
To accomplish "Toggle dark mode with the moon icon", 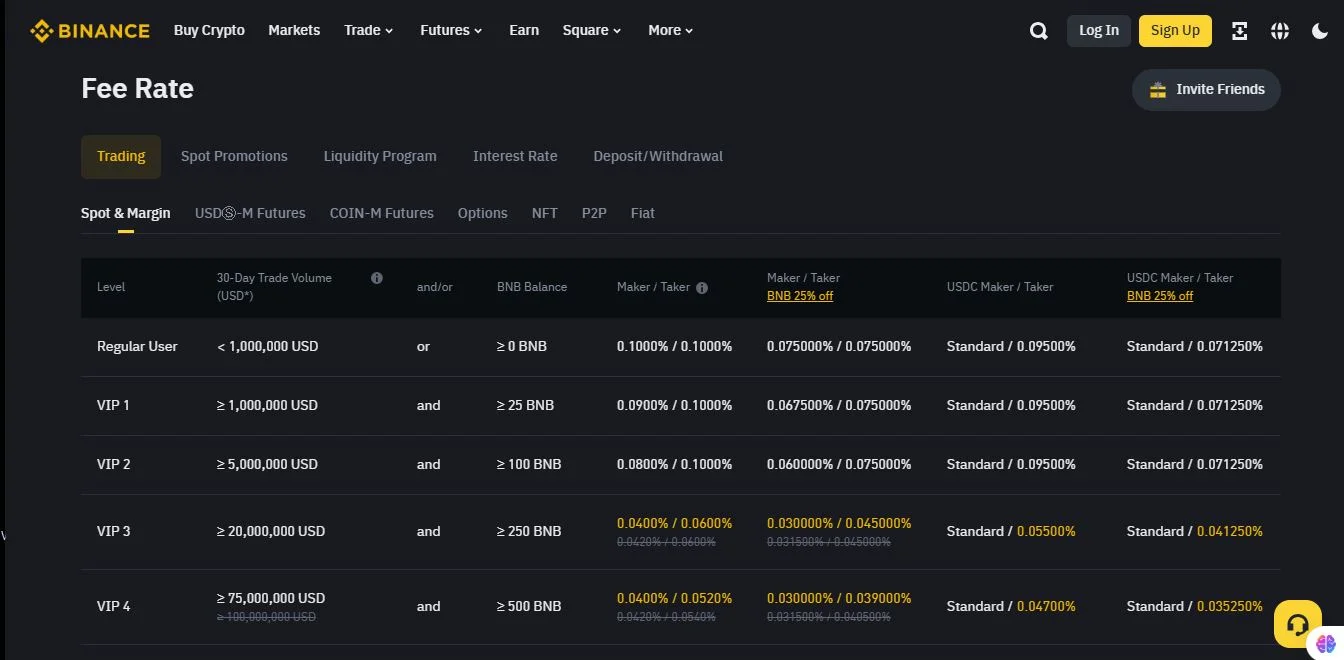I will [x=1321, y=30].
